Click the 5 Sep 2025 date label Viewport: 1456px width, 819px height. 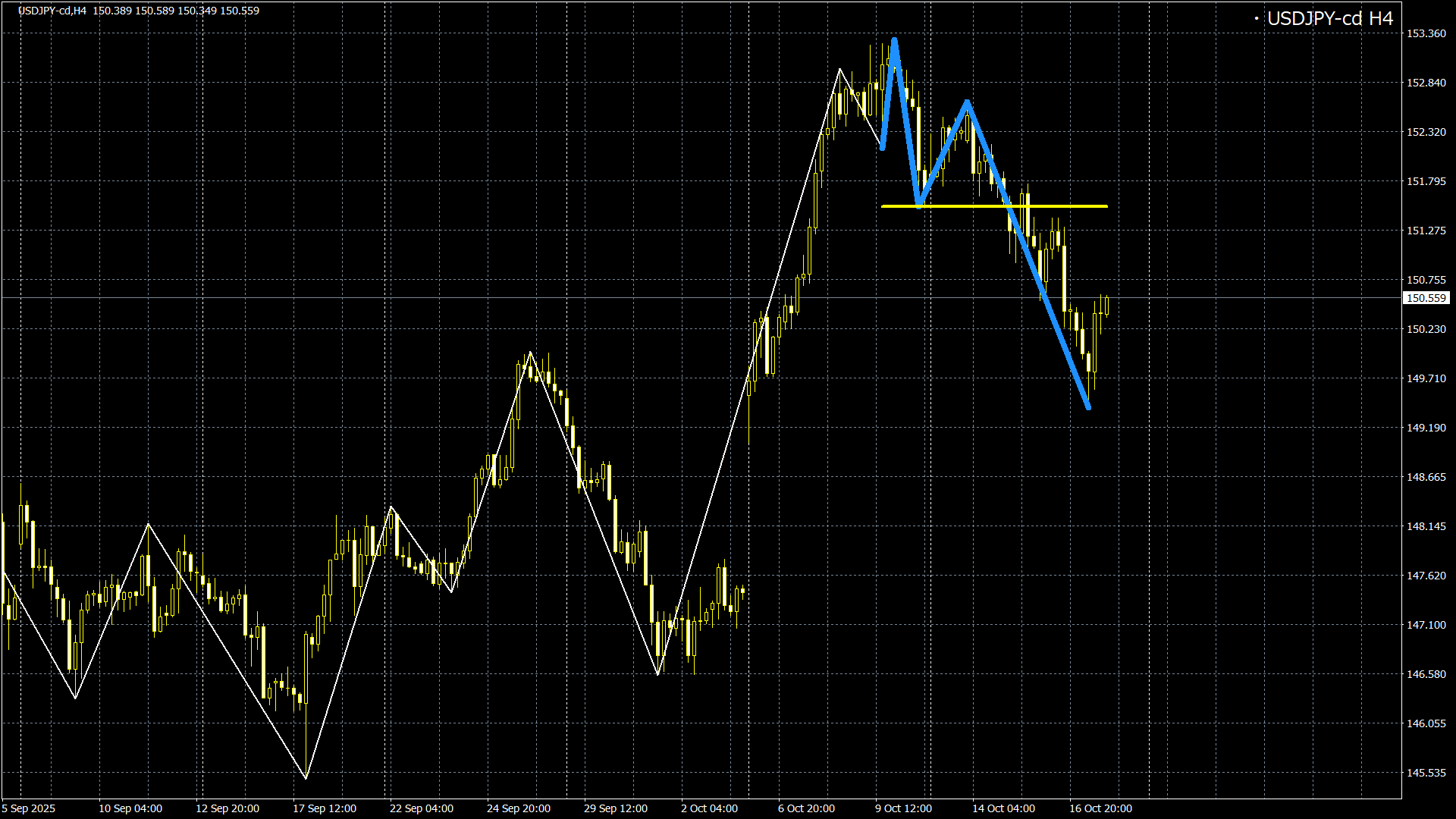click(29, 808)
